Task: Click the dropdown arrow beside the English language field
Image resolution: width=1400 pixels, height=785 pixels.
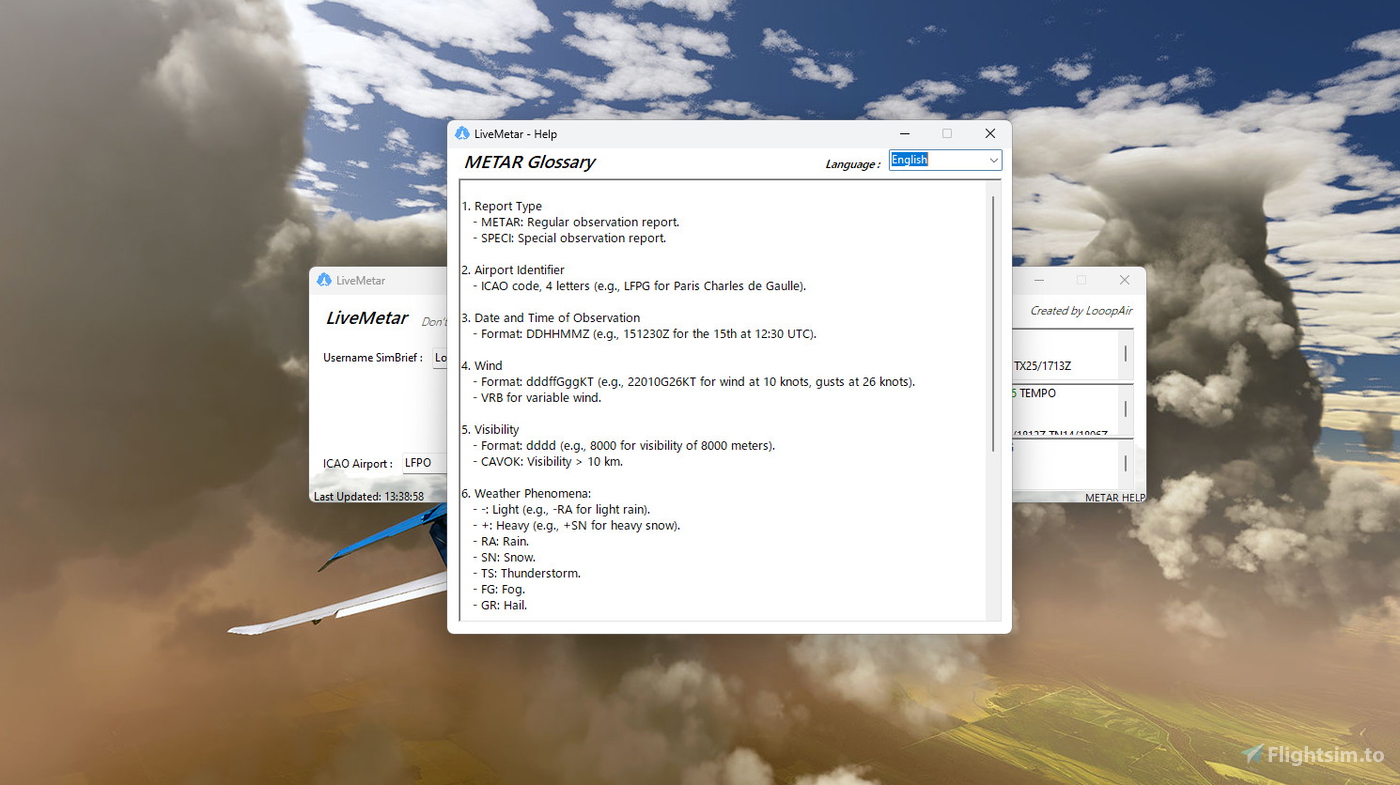Action: (x=995, y=160)
